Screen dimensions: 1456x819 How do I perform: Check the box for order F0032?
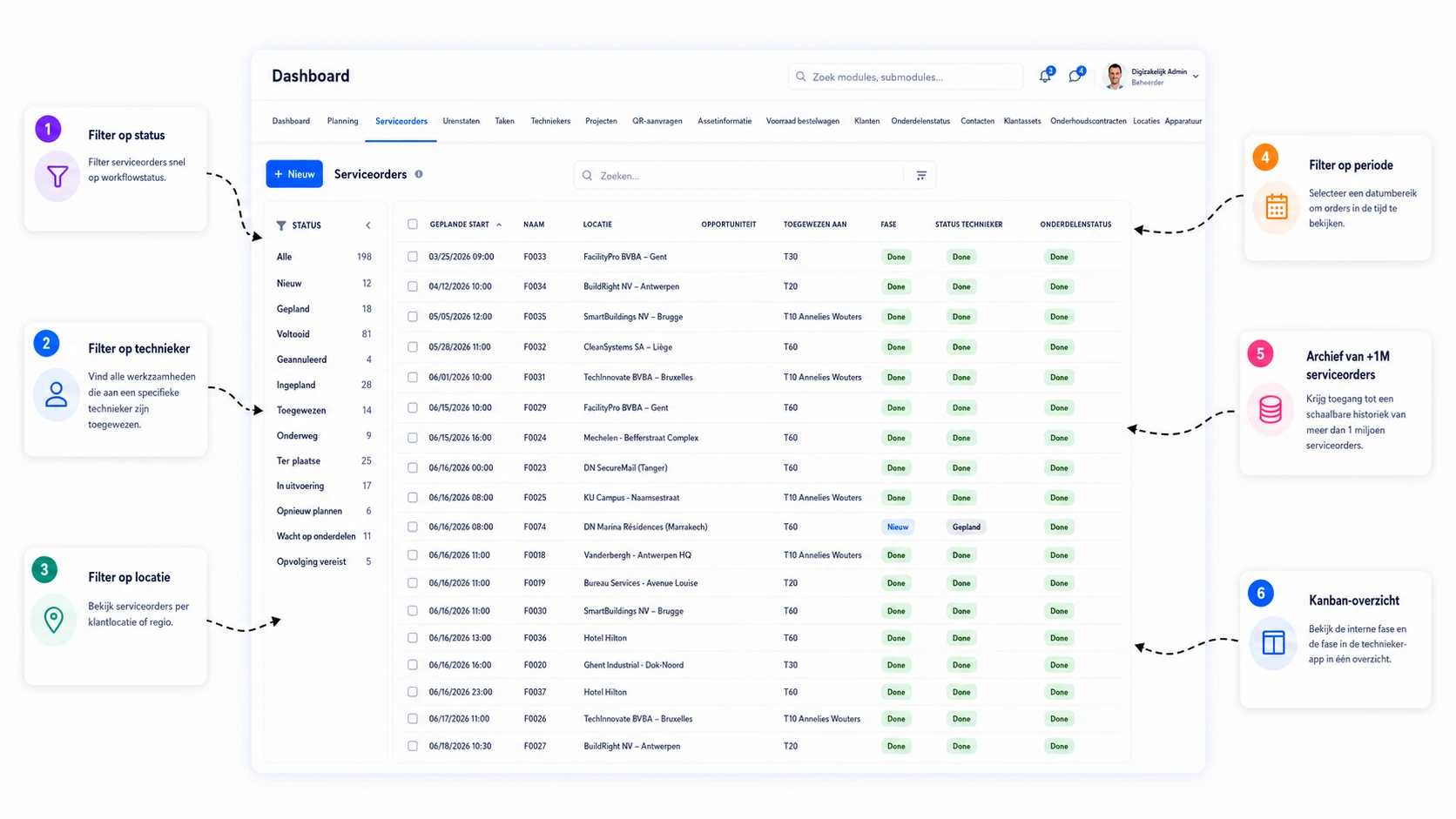pos(413,347)
